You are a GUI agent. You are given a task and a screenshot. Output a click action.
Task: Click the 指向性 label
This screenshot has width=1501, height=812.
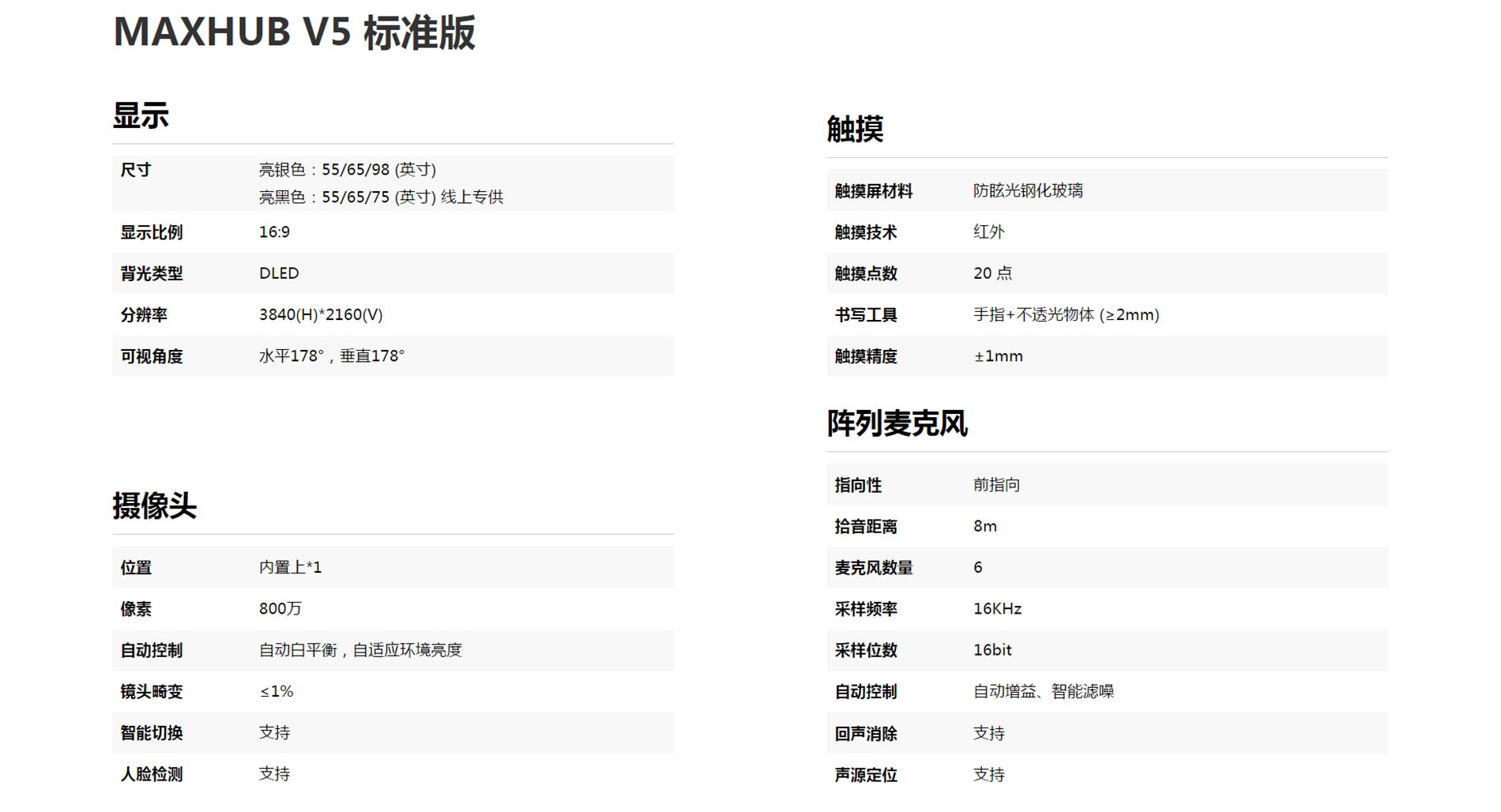[x=858, y=485]
